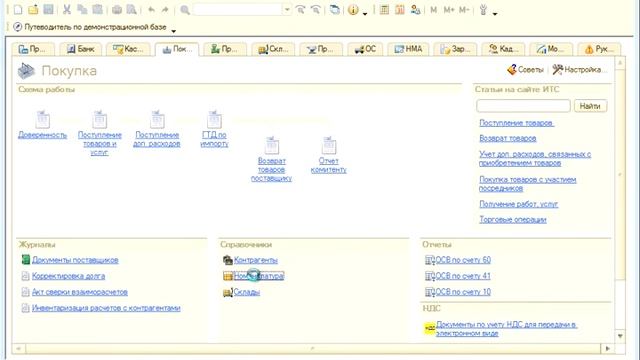The height and width of the screenshot is (360, 640).
Task: Expand the toolbar search field dropdown
Action: click(x=287, y=9)
